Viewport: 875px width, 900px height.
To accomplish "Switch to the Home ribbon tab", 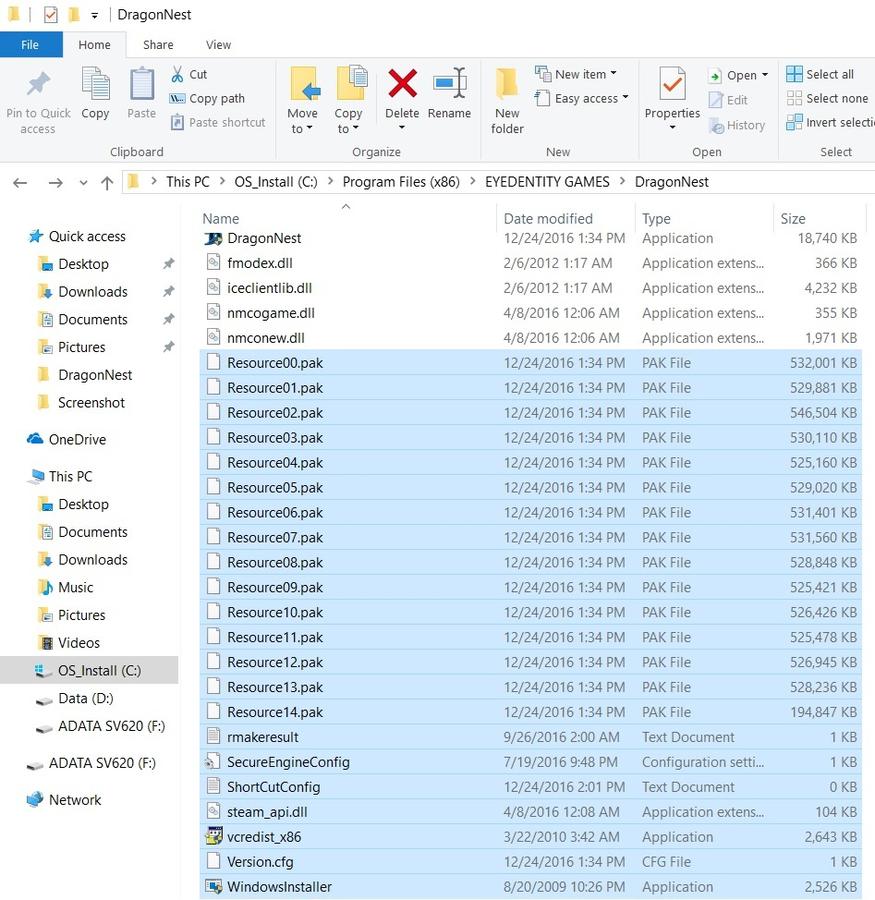I will point(95,45).
